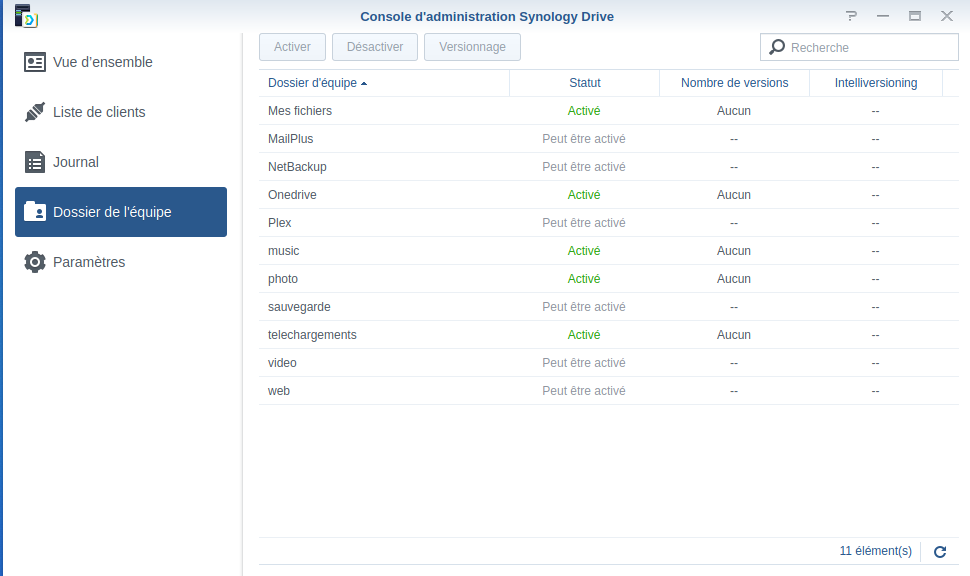Select the Onedrive folder row
This screenshot has height=576, width=970.
(x=292, y=195)
